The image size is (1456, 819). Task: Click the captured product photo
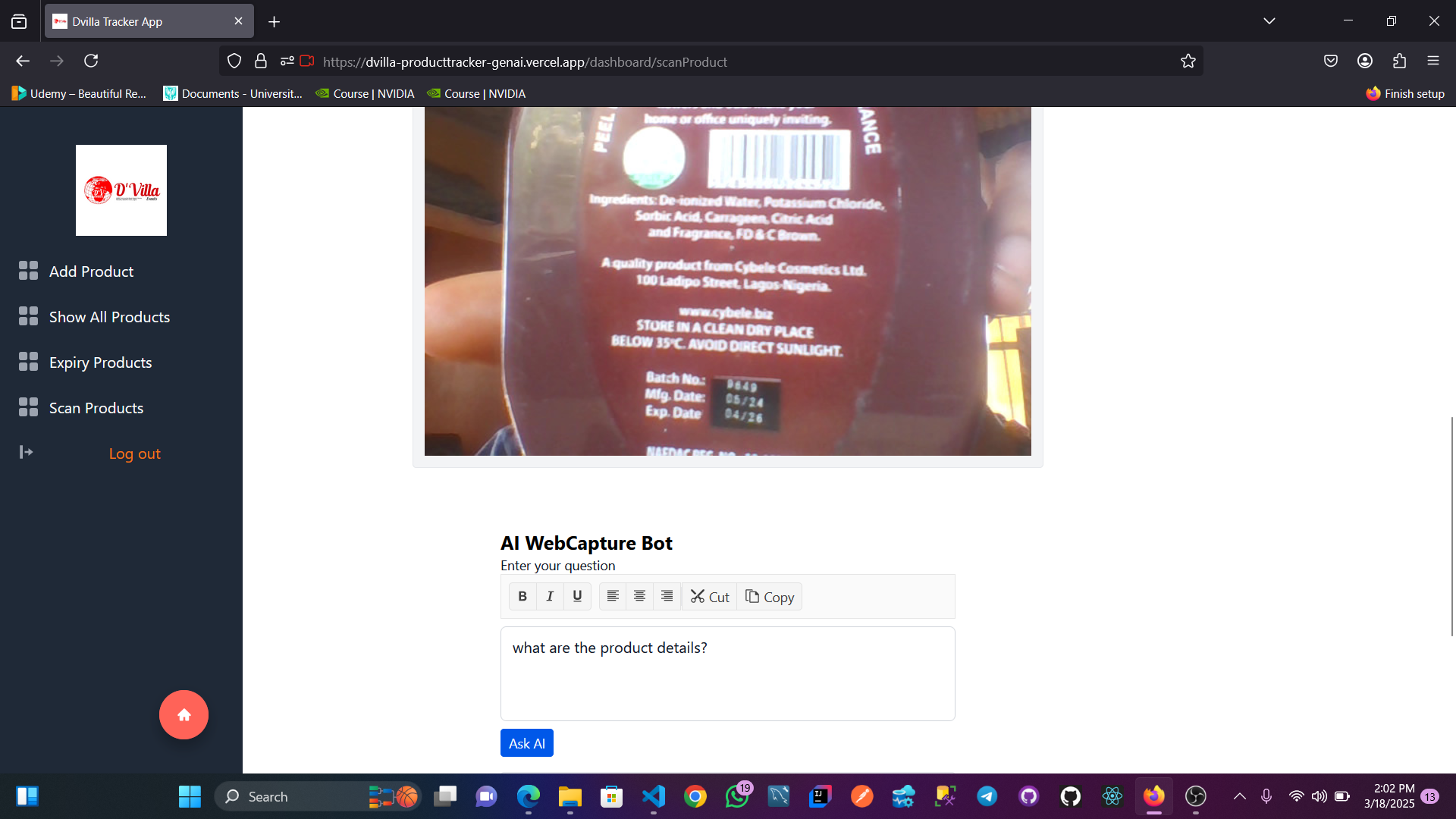728,281
